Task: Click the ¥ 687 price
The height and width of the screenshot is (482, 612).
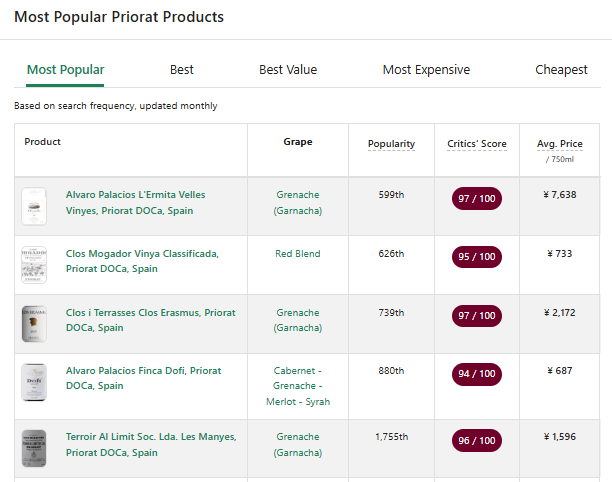Action: pyautogui.click(x=560, y=371)
